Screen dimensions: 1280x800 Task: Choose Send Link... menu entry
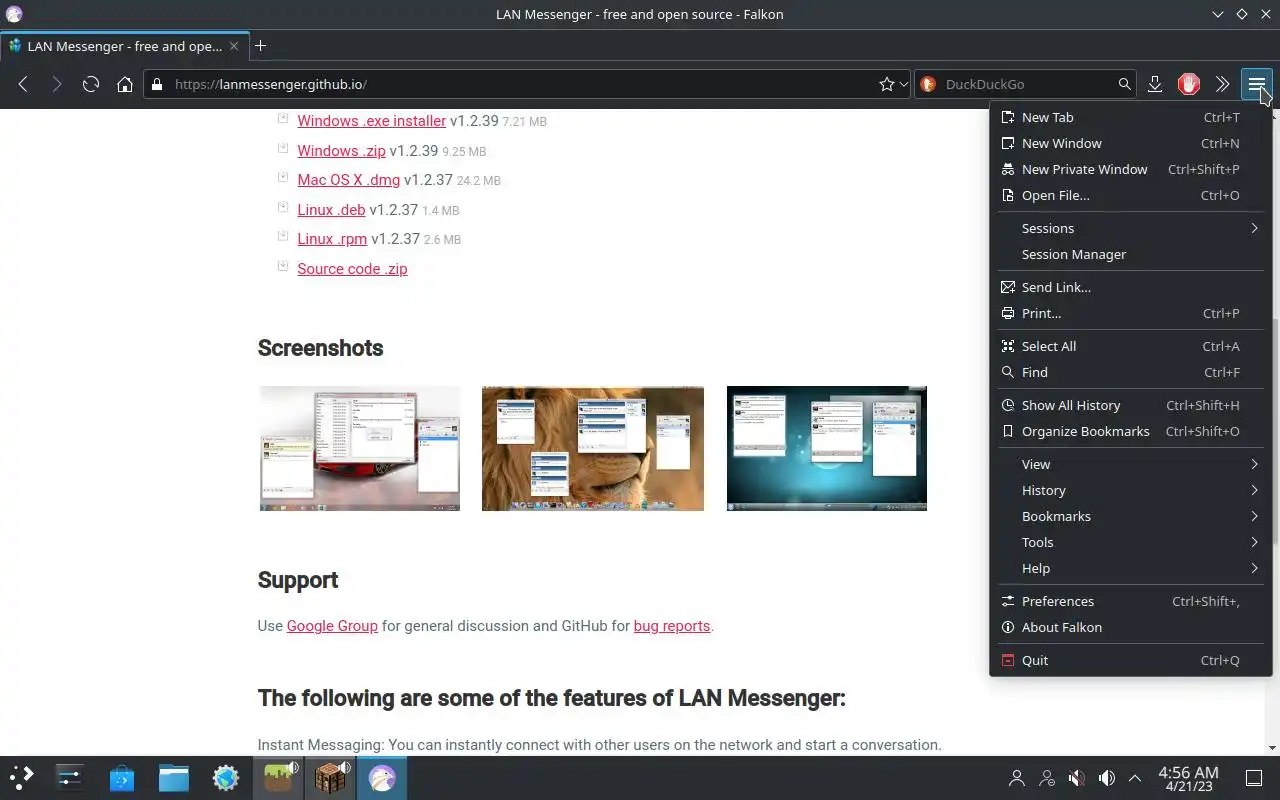point(1130,287)
